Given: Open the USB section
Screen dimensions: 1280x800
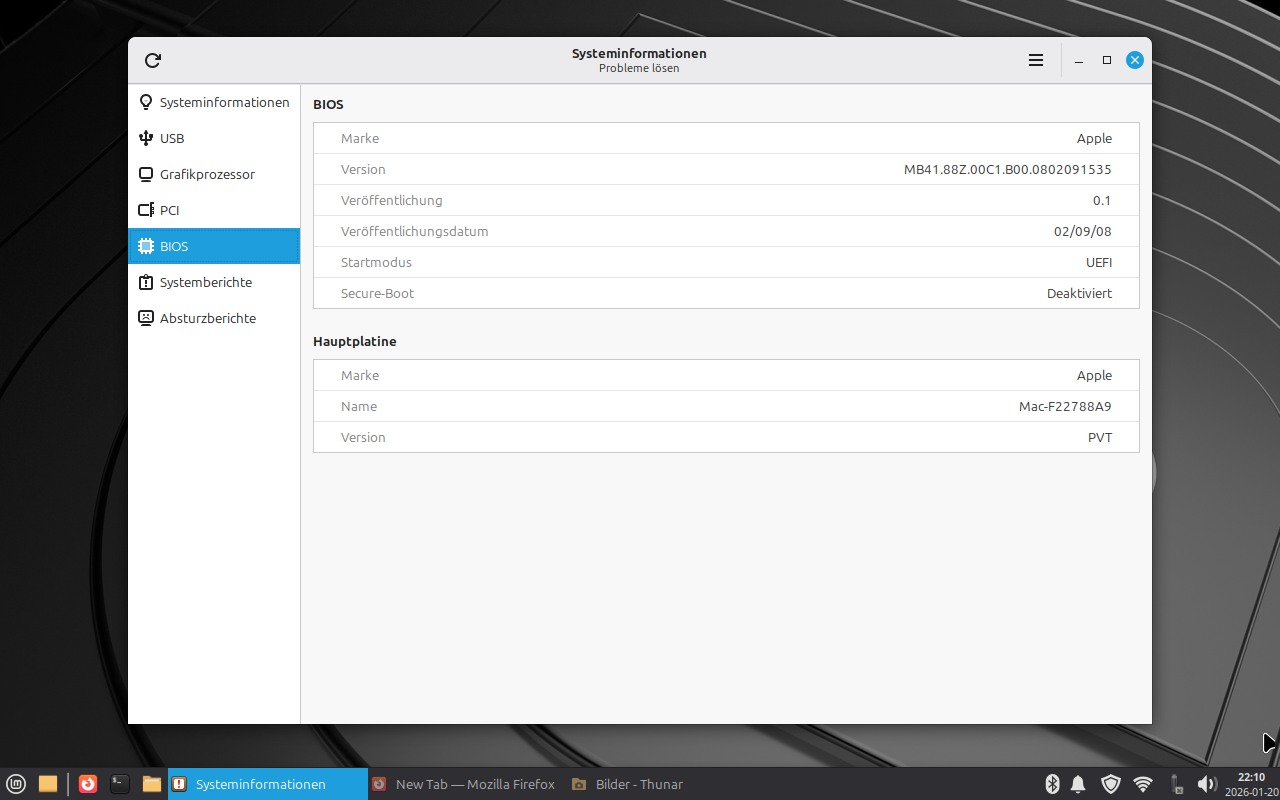Looking at the screenshot, I should 172,138.
